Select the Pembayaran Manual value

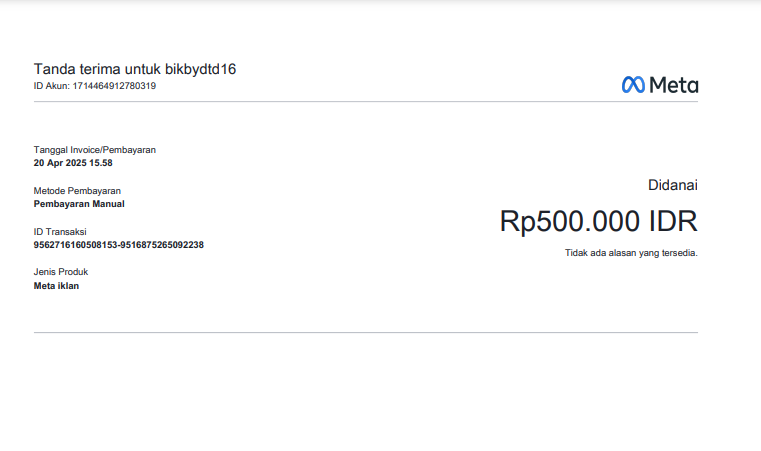[x=79, y=203]
